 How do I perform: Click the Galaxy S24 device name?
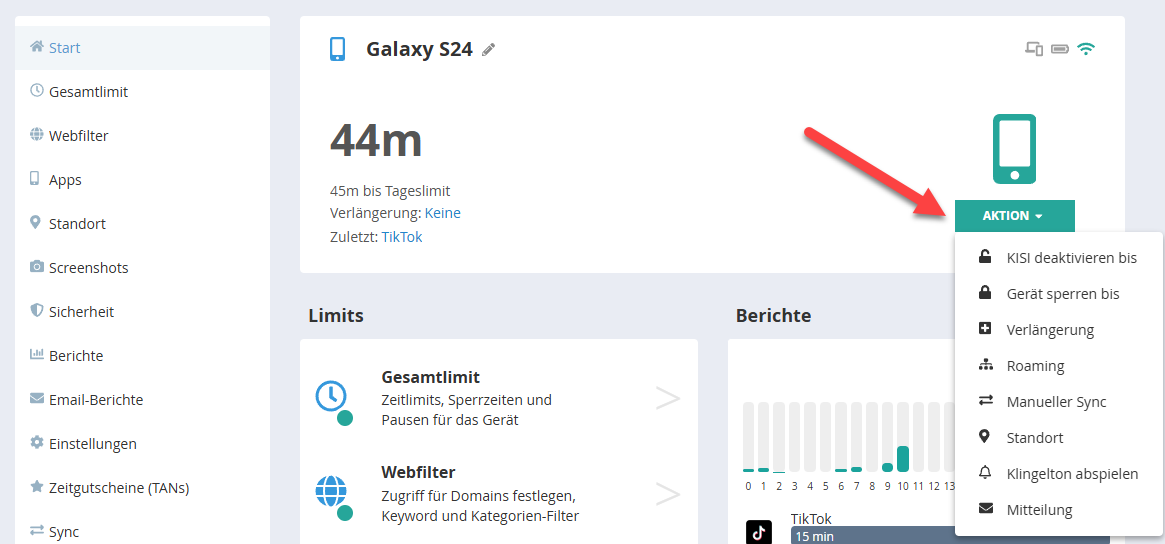[419, 50]
